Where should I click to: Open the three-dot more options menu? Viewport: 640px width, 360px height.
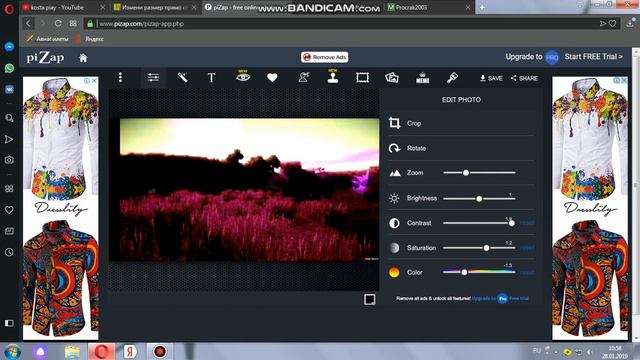tap(120, 78)
